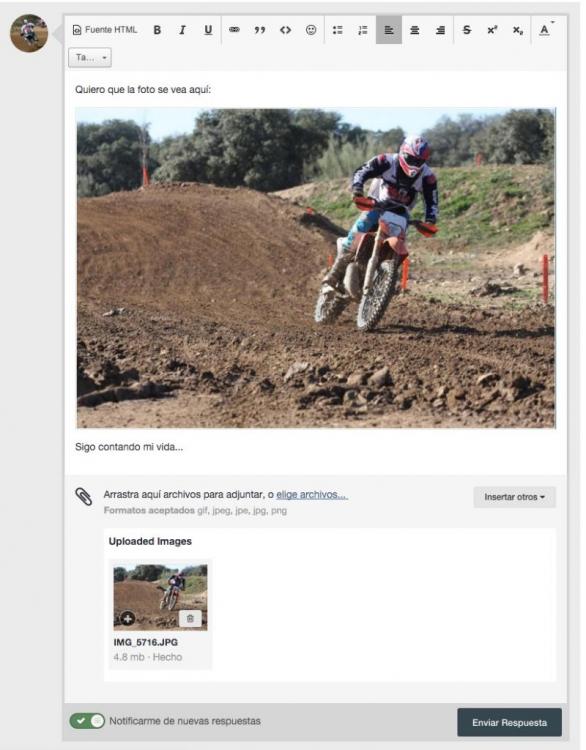This screenshot has width=586, height=750.
Task: Create a numbered list
Action: (363, 30)
